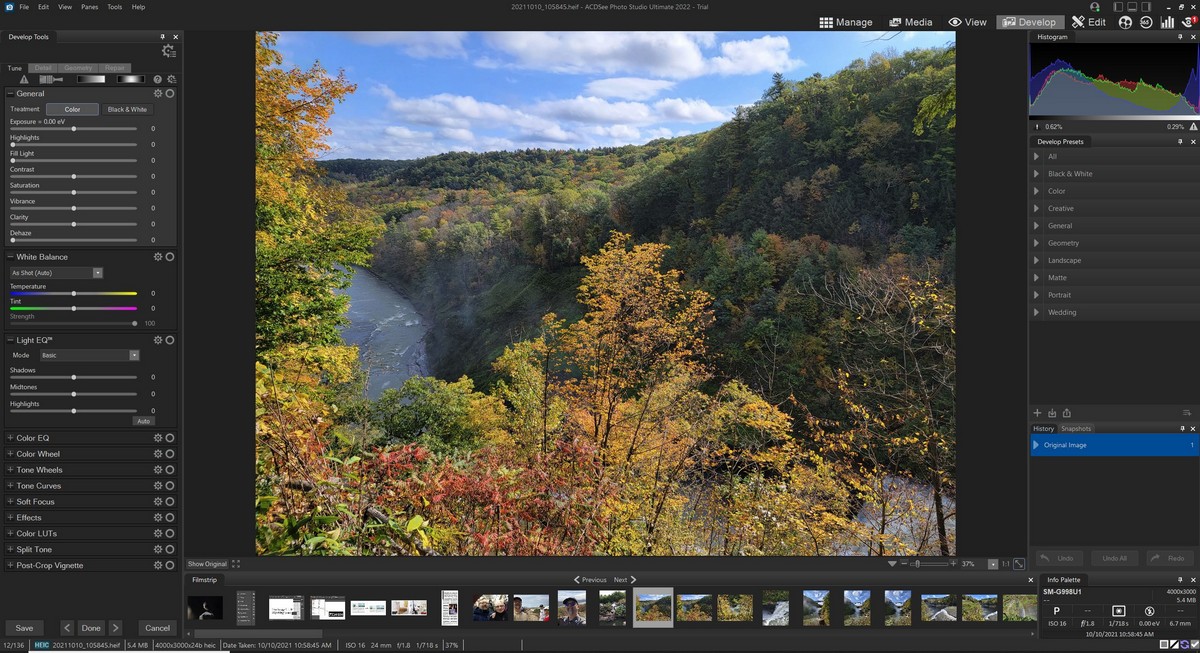Open Light EQ settings gear
The height and width of the screenshot is (653, 1200).
158,340
